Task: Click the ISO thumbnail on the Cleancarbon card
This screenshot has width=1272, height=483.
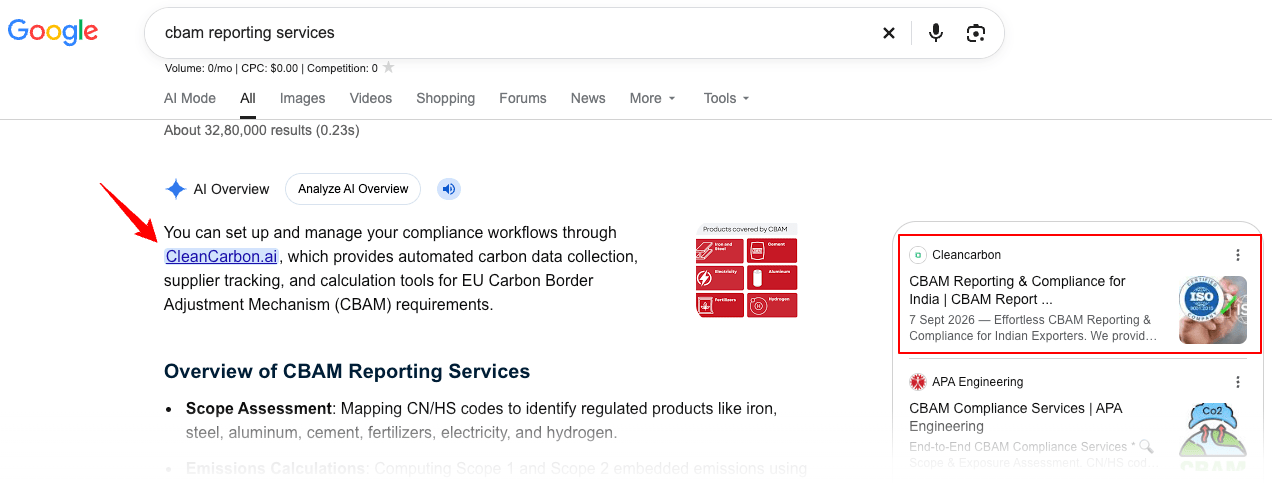Action: pos(1213,310)
